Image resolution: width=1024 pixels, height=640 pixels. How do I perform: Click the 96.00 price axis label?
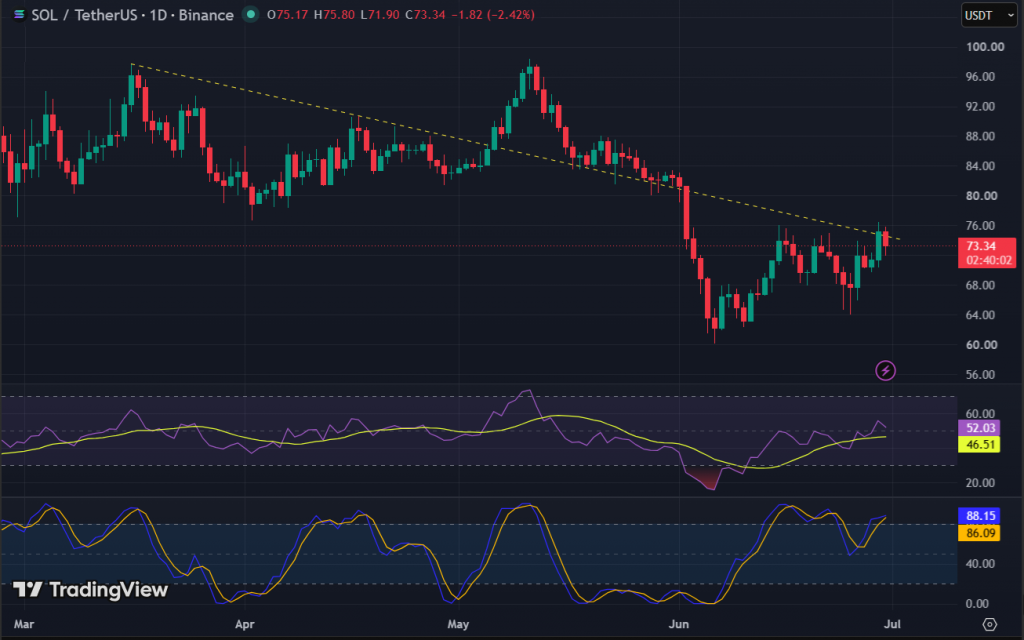coord(980,77)
